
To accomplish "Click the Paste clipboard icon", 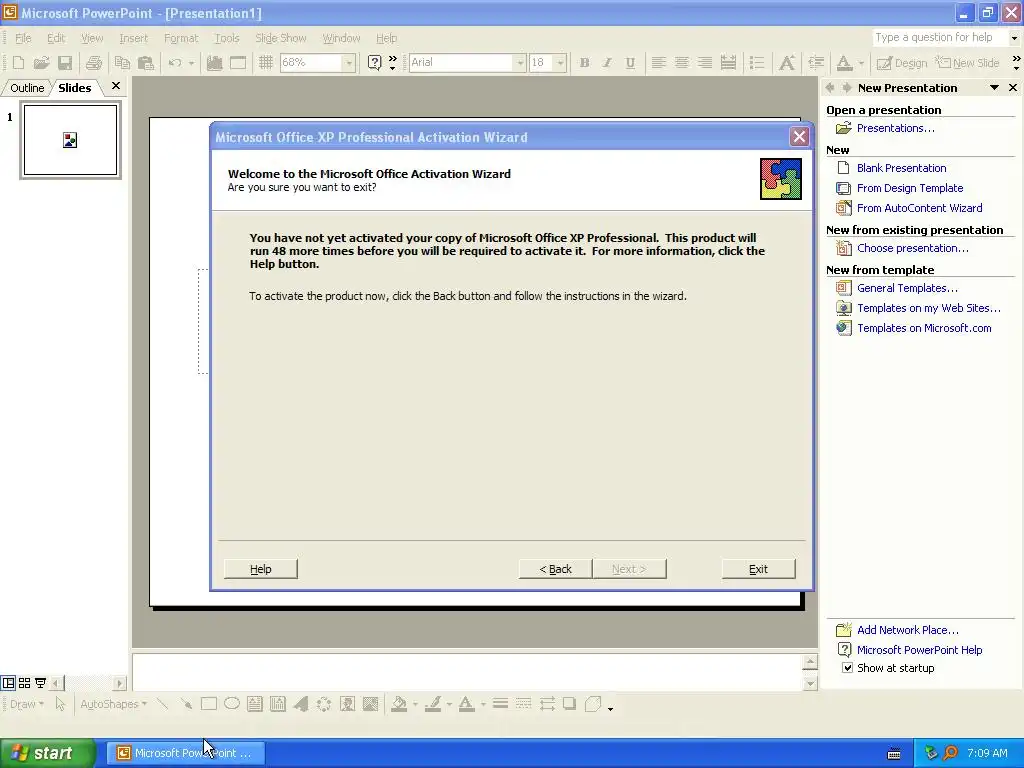I will click(146, 63).
